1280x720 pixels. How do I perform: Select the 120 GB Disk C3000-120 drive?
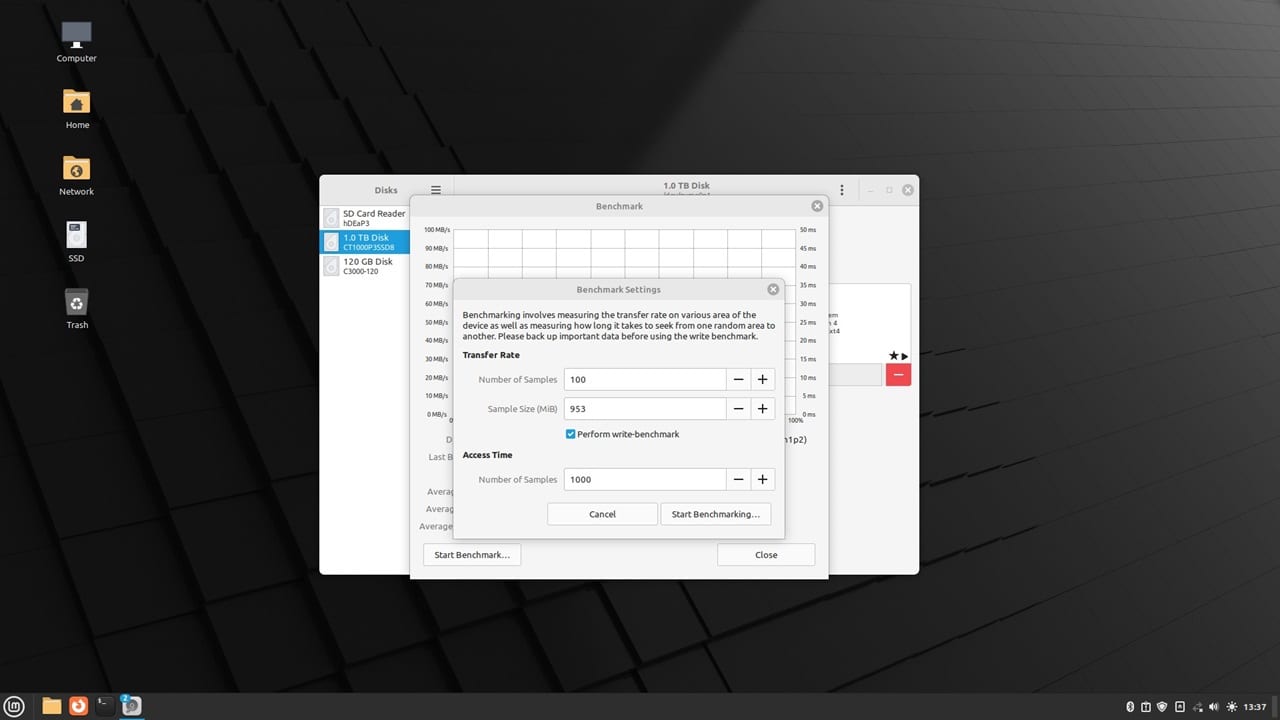[x=368, y=265]
